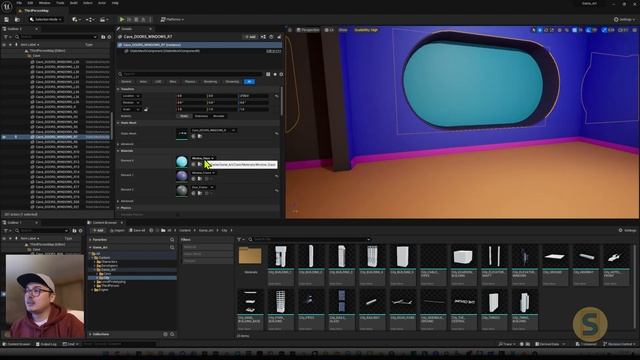Open Element 0 material name dropdown

point(203,158)
